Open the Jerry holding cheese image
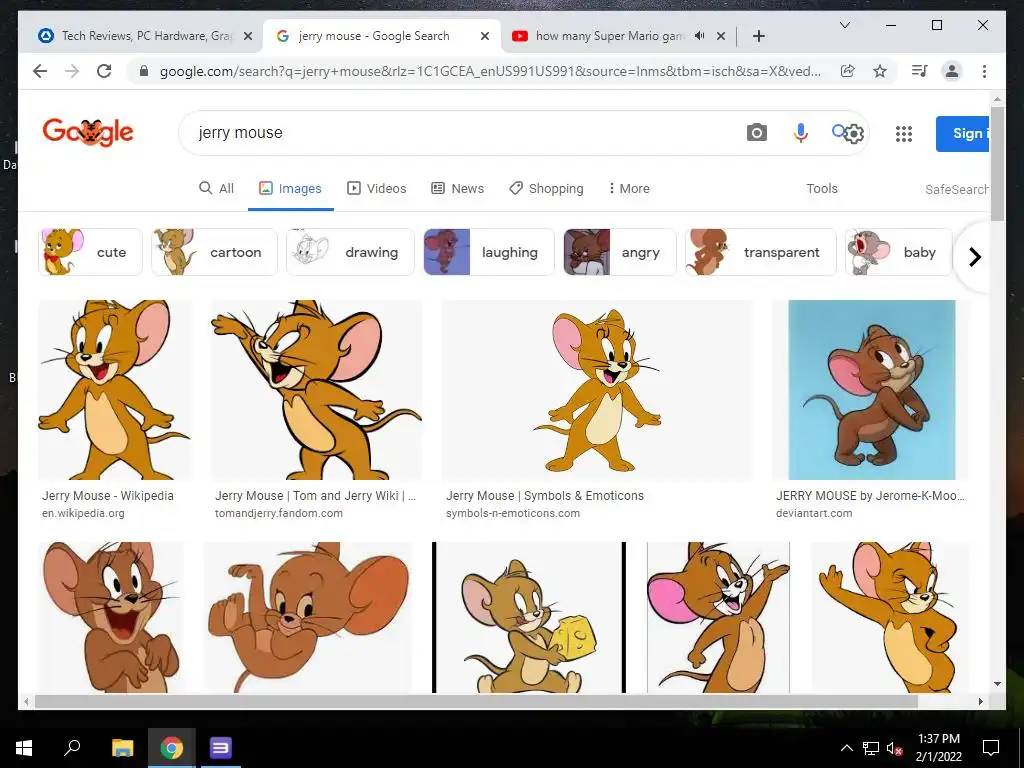This screenshot has height=768, width=1024. click(x=529, y=617)
